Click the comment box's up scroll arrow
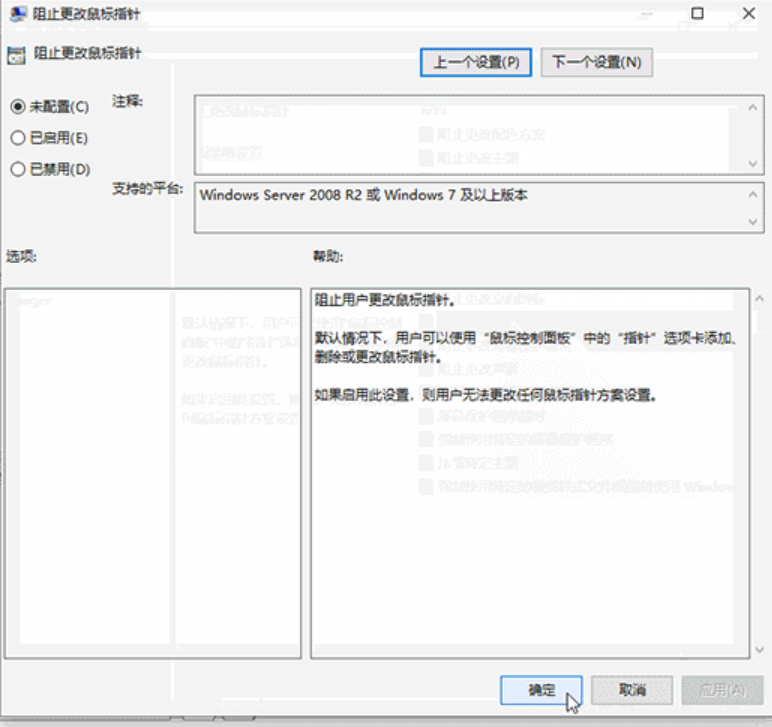Viewport: 772px width, 727px height. (x=753, y=107)
